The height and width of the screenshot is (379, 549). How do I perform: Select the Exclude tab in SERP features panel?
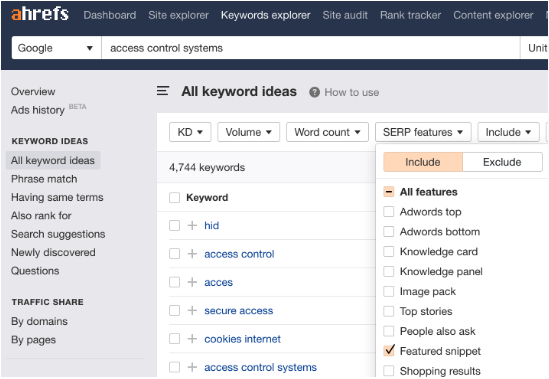pos(502,162)
